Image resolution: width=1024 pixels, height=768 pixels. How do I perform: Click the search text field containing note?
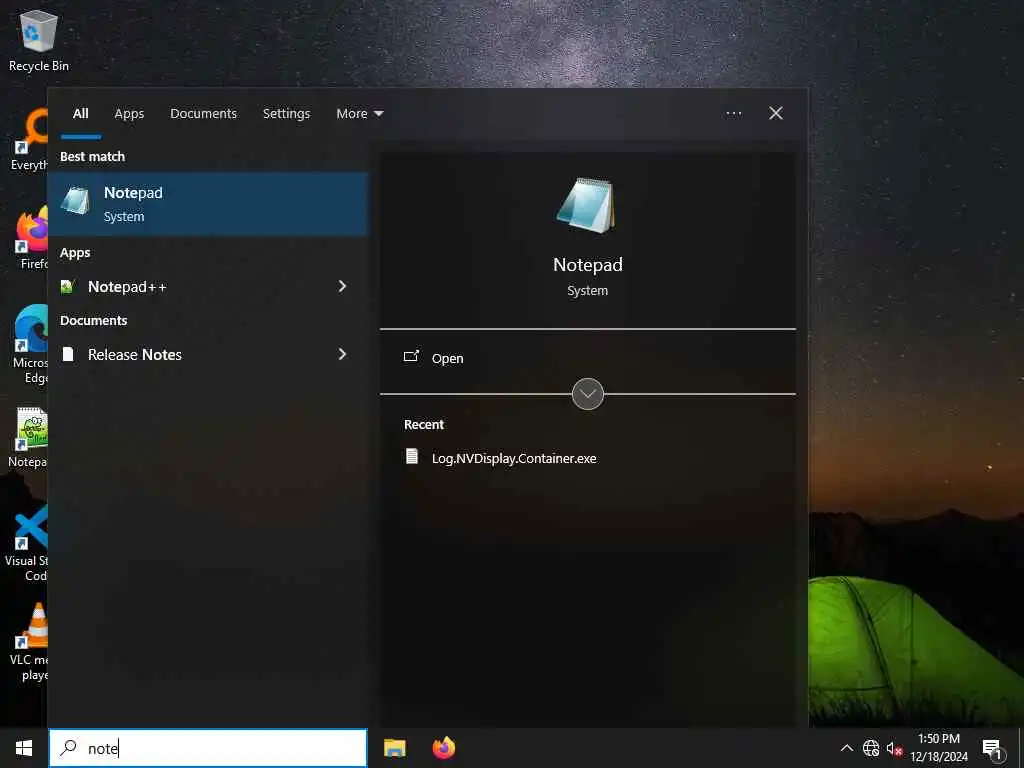coord(208,748)
